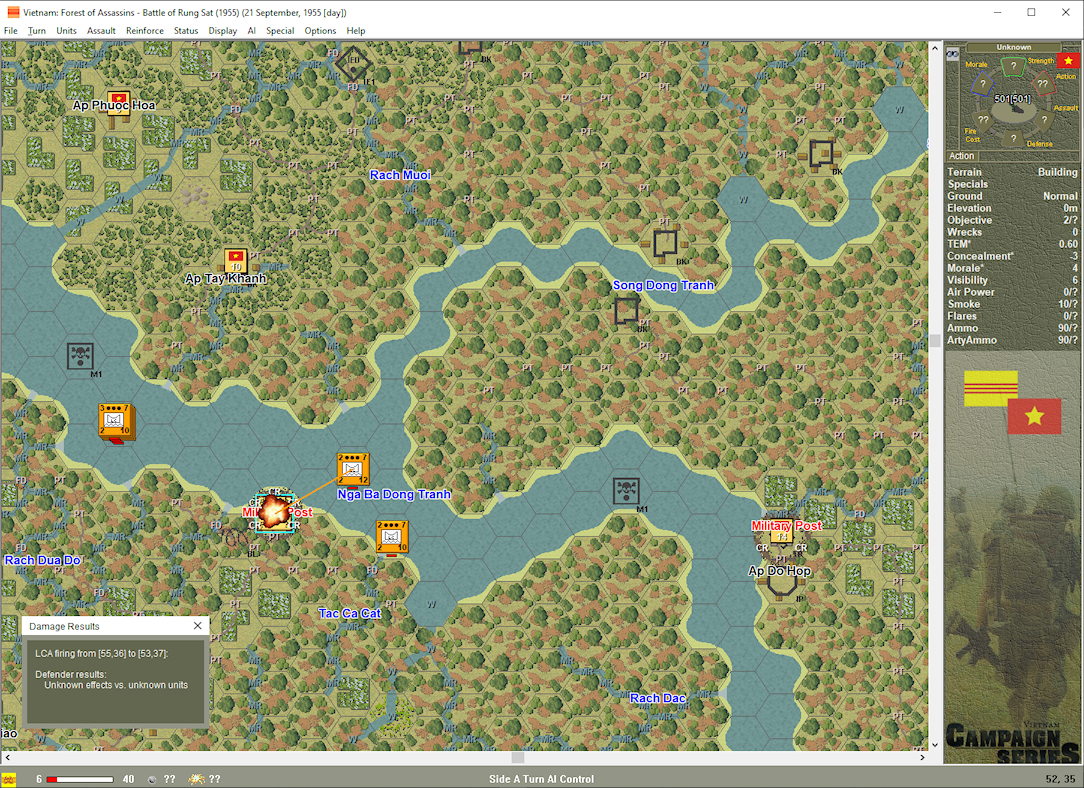Click the binoculars icon in unit panel

click(953, 53)
